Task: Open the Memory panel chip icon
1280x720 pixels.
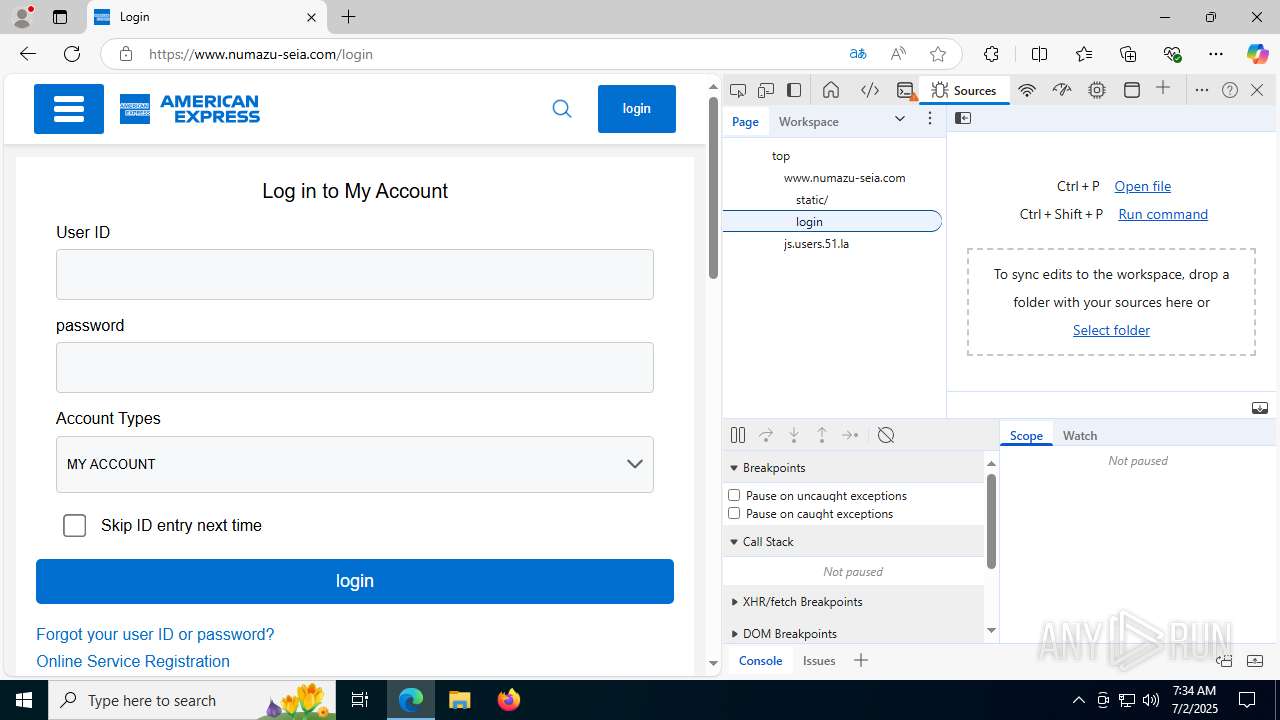Action: tap(1097, 90)
